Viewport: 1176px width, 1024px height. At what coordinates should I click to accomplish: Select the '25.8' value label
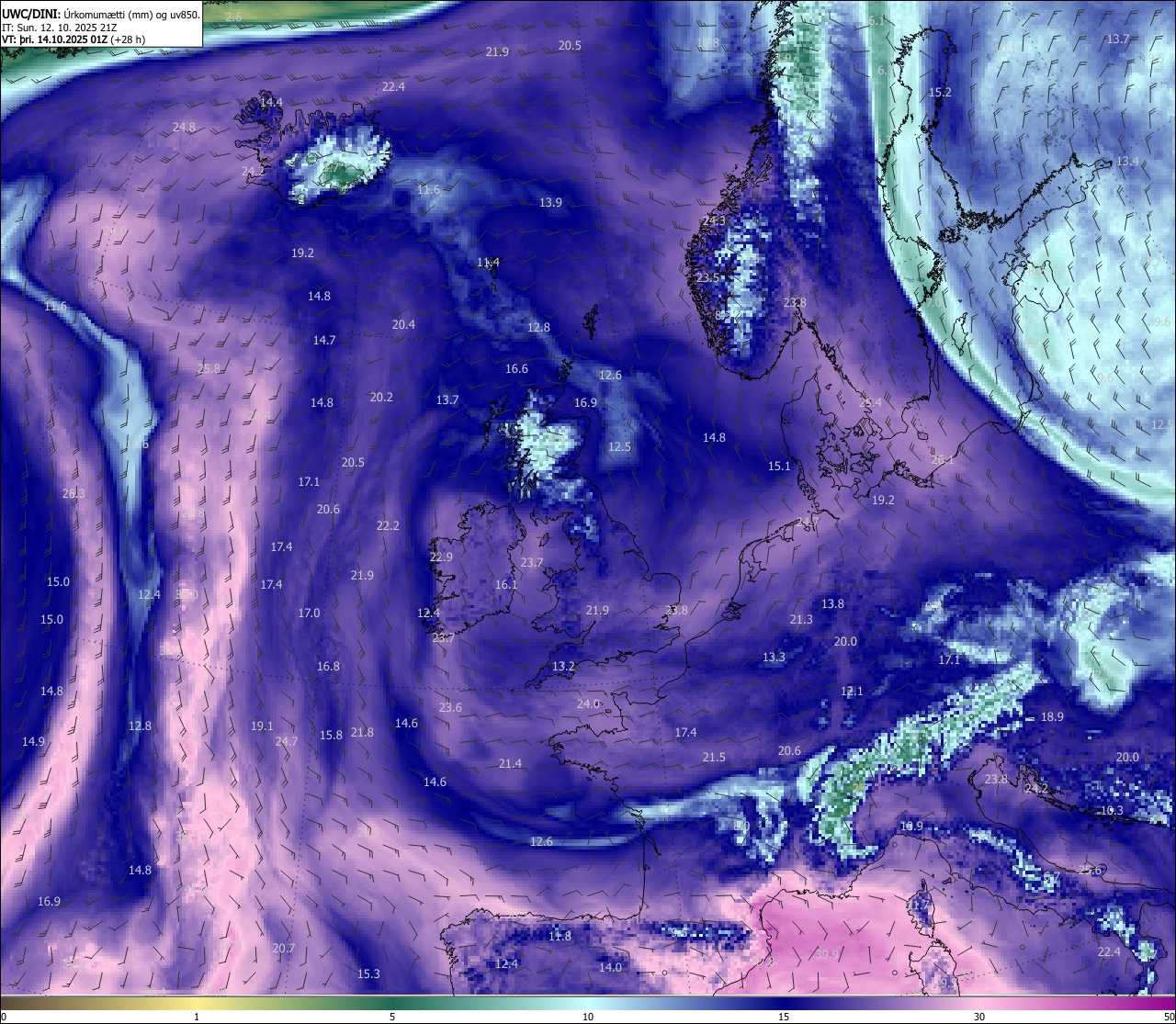[209, 368]
